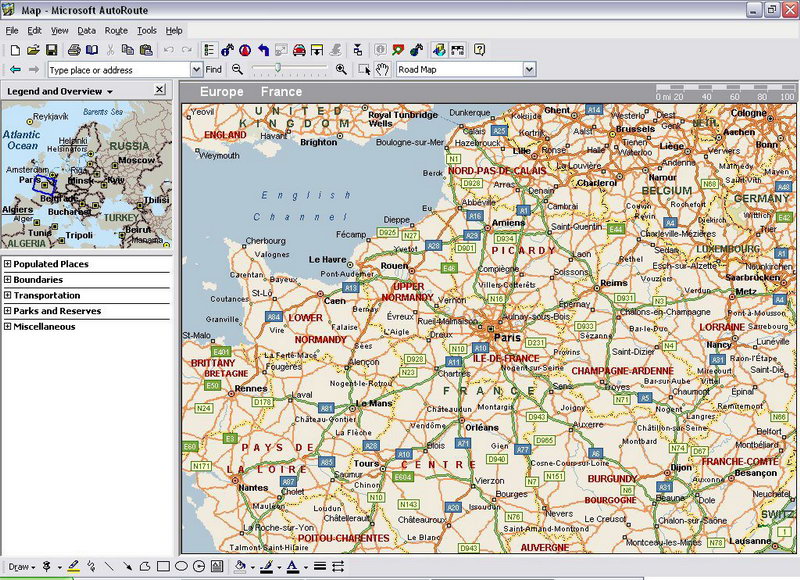Open Find Nearby Places binoculars icon
800x580 pixels.
(x=227, y=50)
